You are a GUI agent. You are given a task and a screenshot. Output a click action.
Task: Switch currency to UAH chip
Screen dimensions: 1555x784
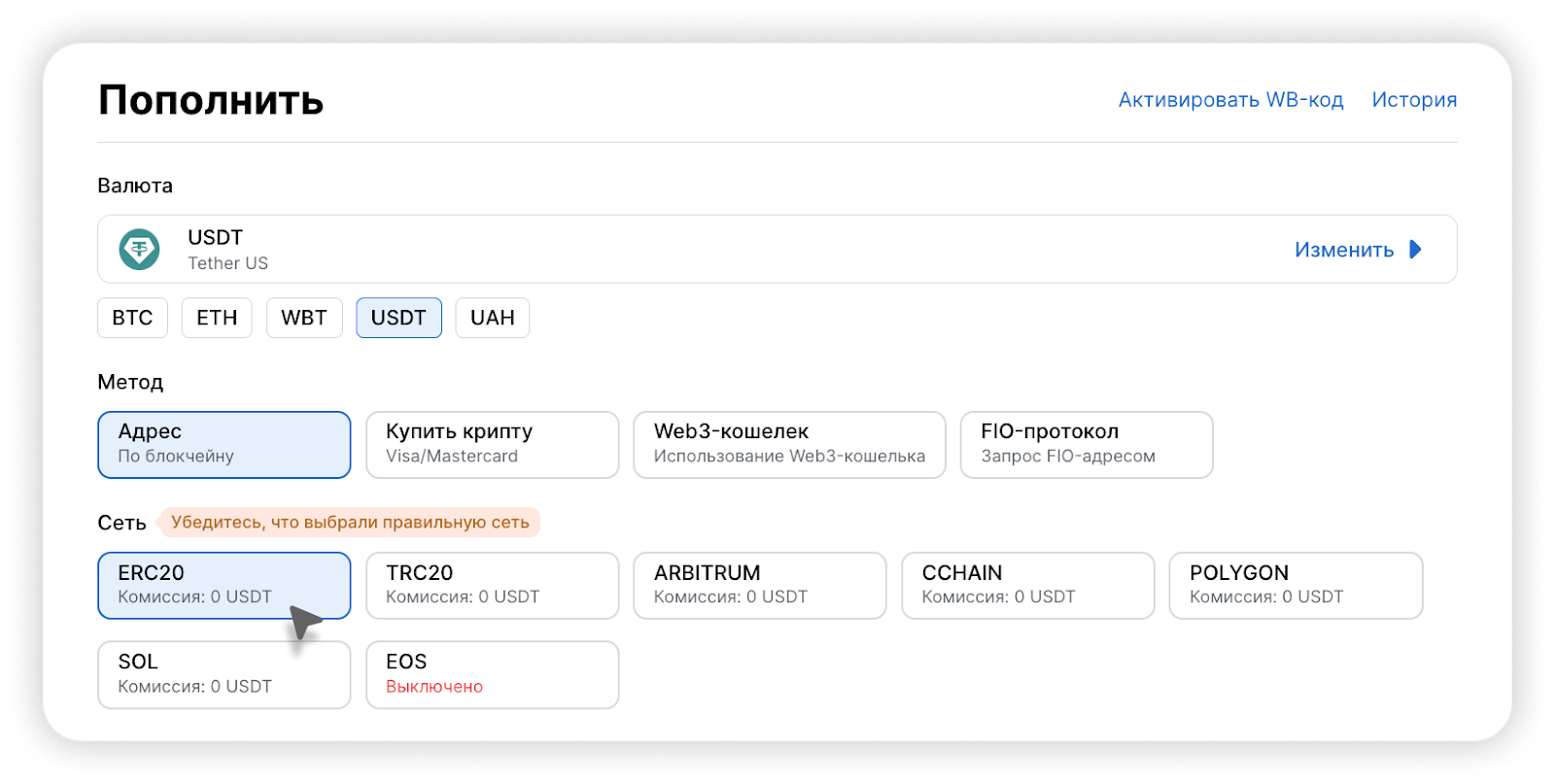click(493, 318)
